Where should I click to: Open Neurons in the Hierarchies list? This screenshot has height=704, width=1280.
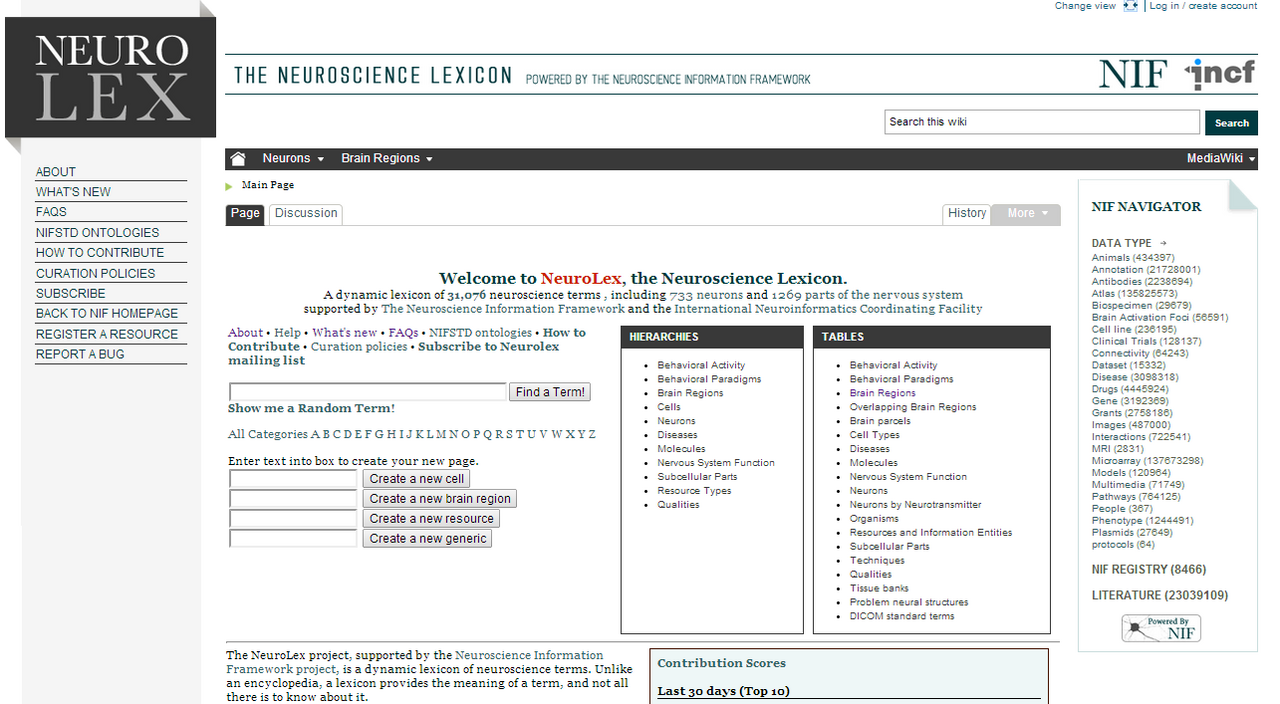(676, 421)
